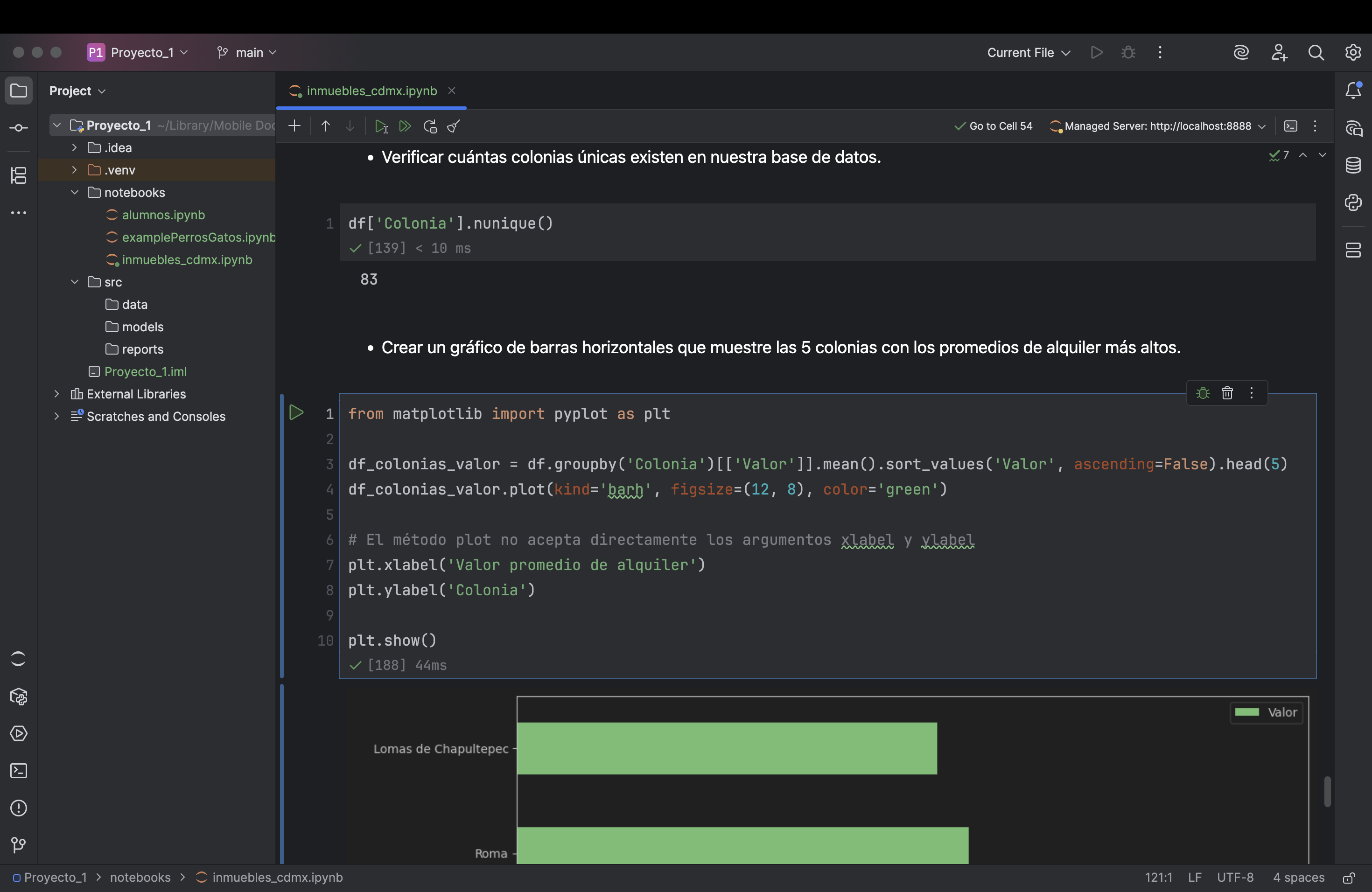Image resolution: width=1372 pixels, height=892 pixels.
Task: Collapse the notebooks folder
Action: pos(74,193)
